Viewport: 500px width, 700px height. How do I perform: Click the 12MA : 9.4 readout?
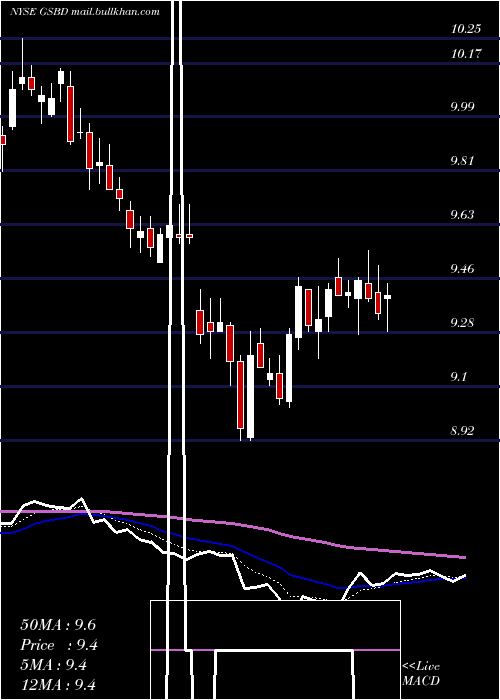(58, 685)
